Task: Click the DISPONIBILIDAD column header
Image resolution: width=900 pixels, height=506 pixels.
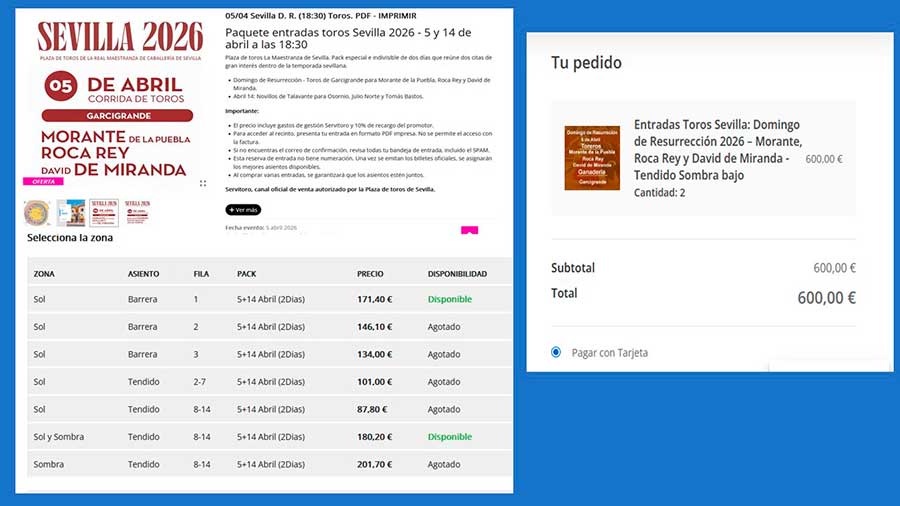Action: tap(457, 273)
